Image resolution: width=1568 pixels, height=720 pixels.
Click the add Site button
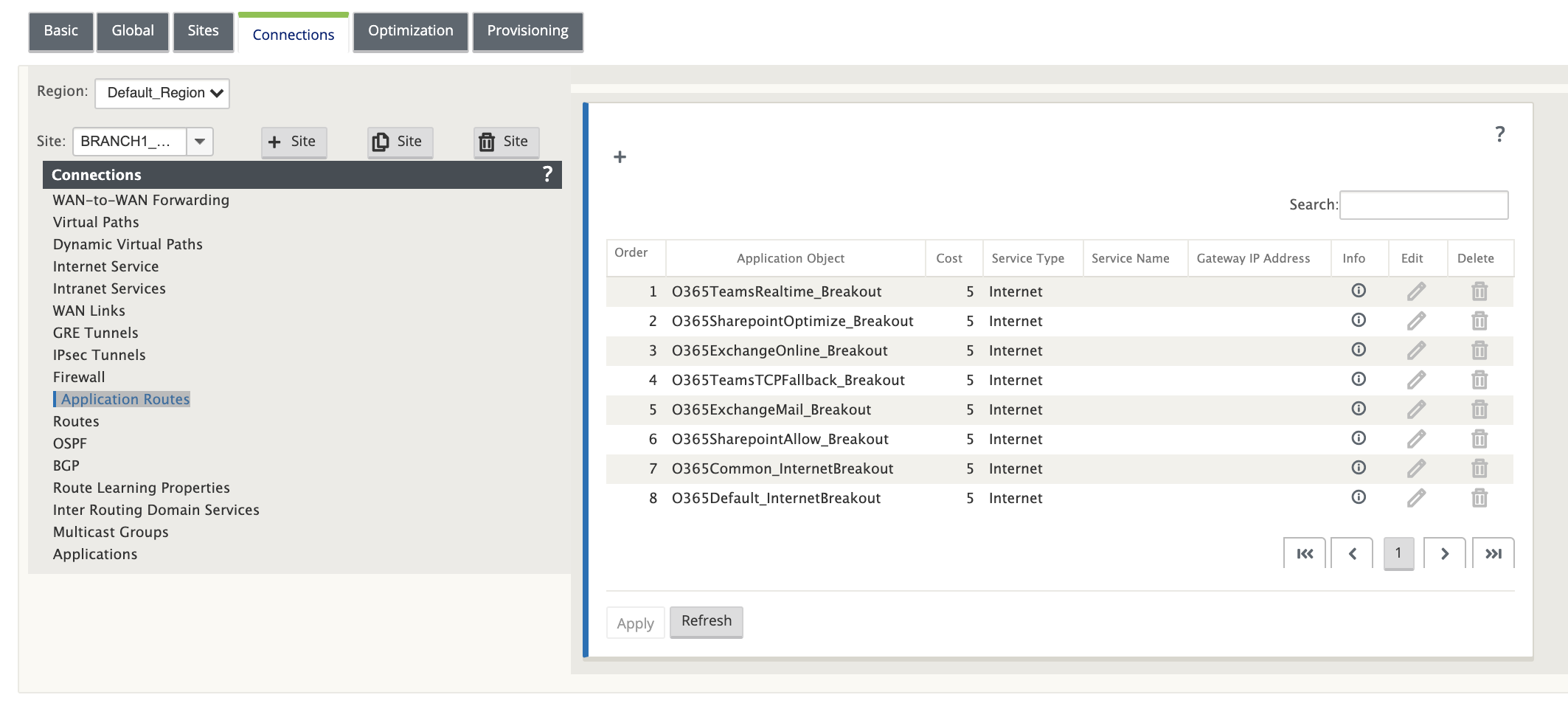pos(294,142)
